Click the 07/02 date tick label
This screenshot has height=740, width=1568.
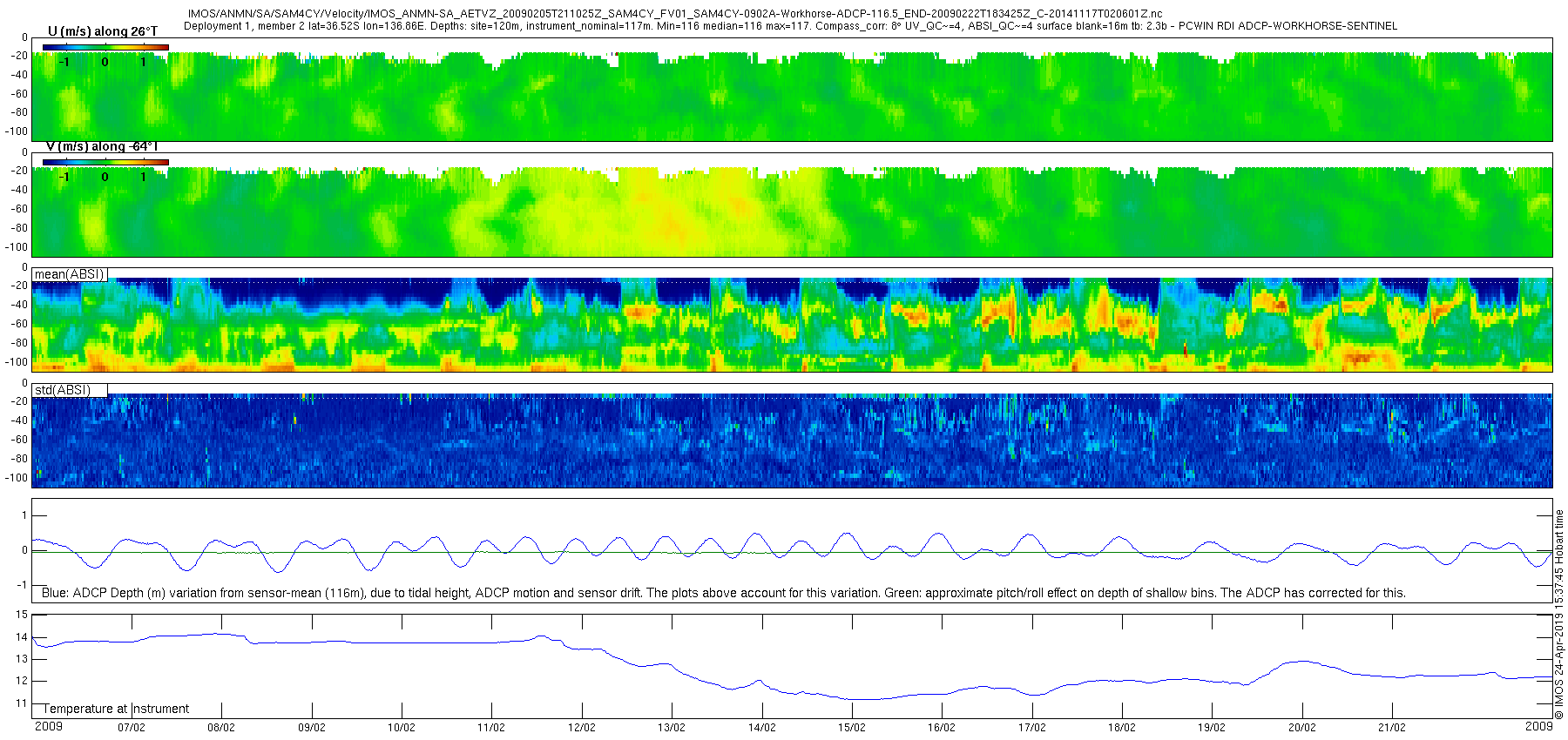point(132,728)
